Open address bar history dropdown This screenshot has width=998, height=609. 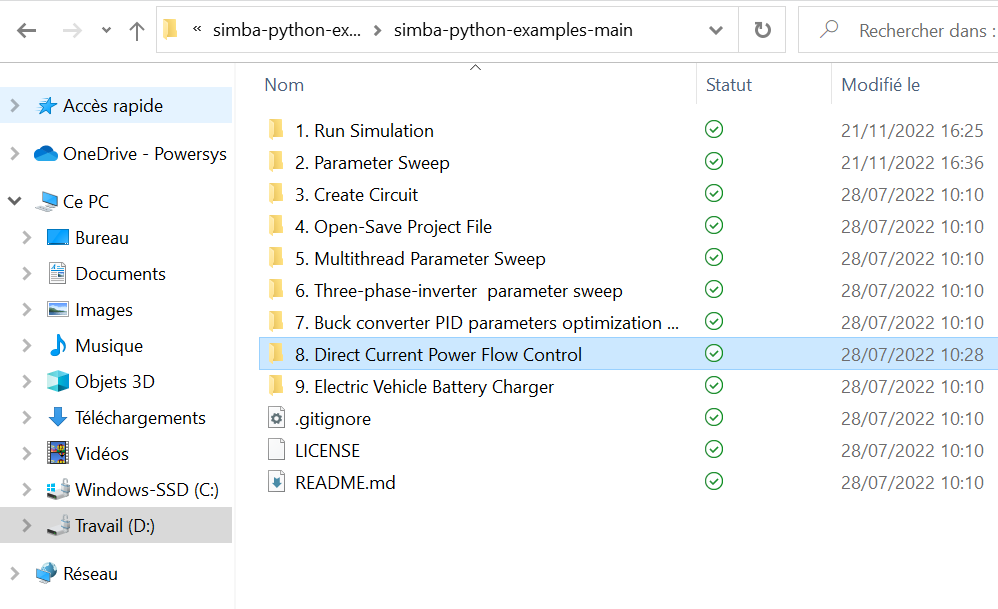[716, 31]
